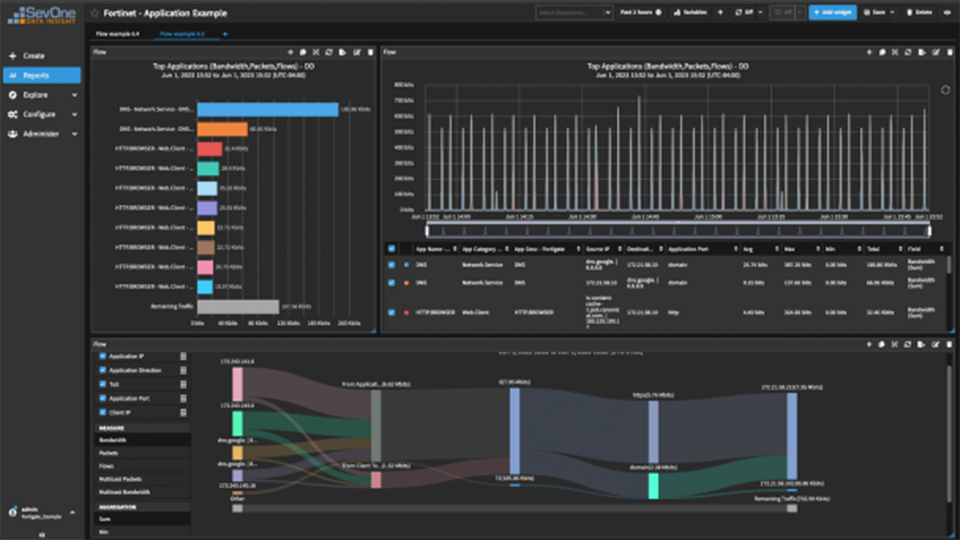
Task: Expand the admin user menu chevron
Action: (72, 512)
